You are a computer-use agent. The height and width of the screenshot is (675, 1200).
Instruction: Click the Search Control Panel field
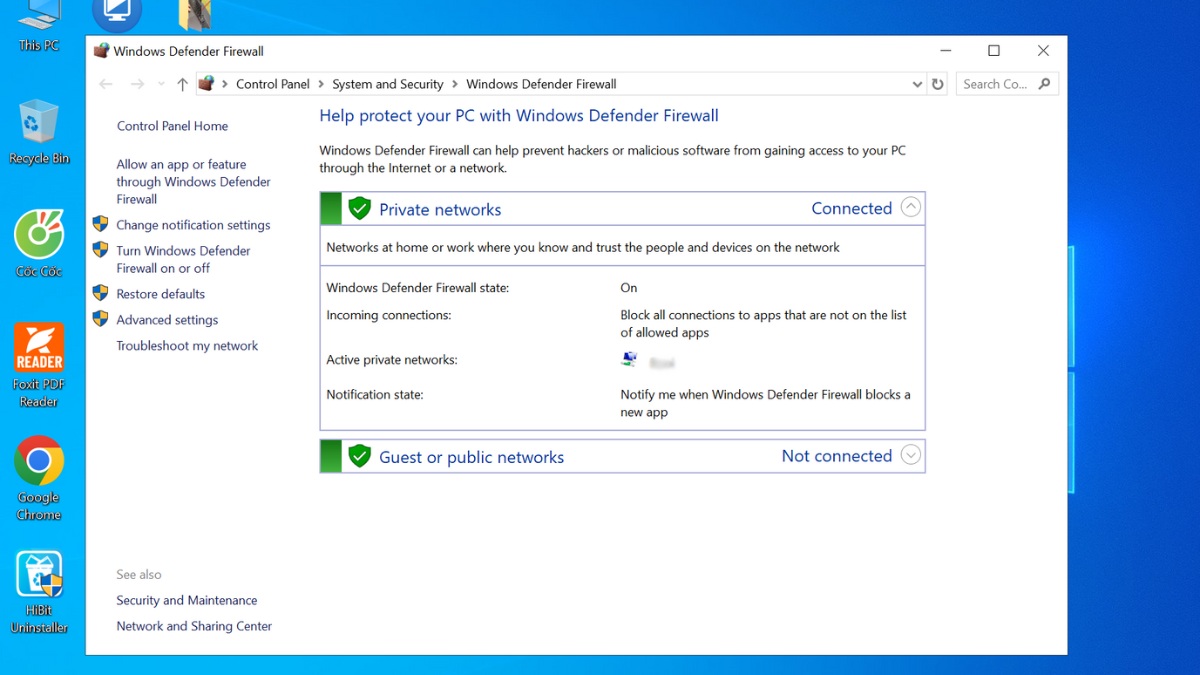995,84
